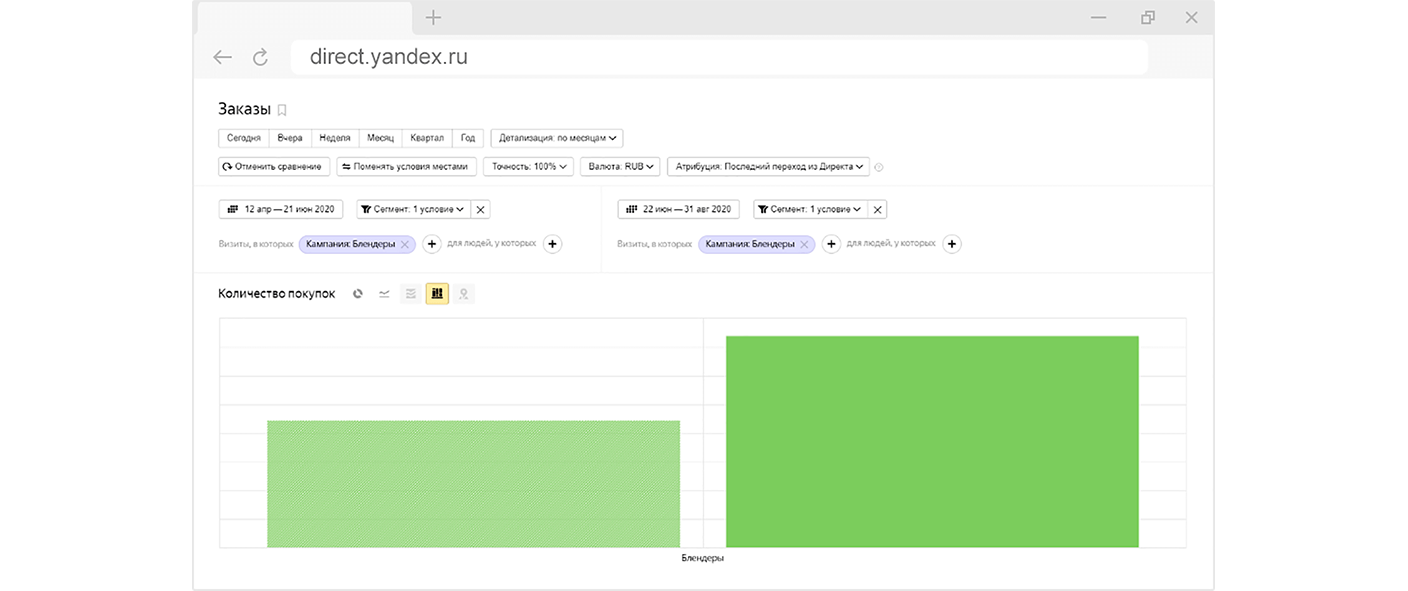The width and height of the screenshot is (1408, 591).
Task: Switch chart to line graph icon
Action: tap(384, 294)
